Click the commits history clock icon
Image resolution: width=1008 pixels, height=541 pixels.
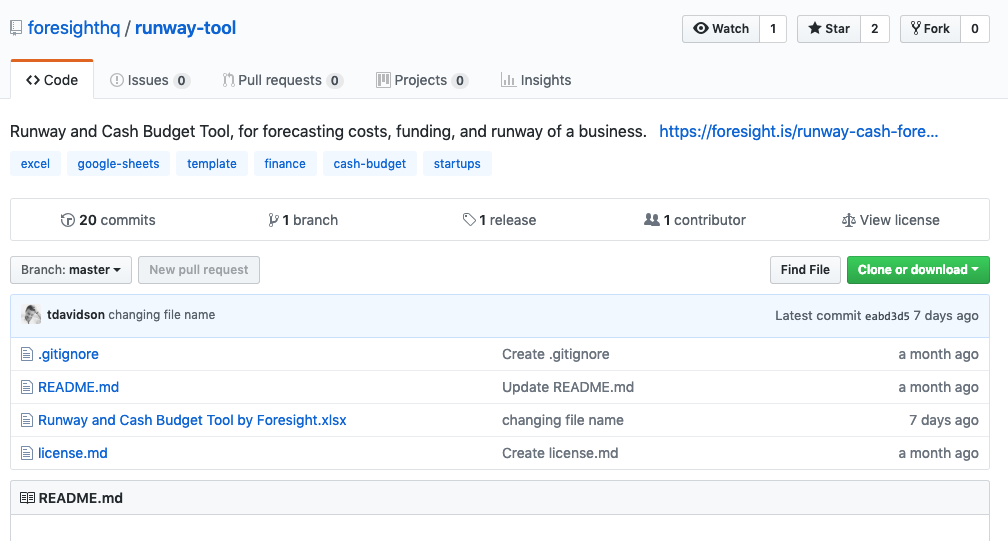pos(68,220)
